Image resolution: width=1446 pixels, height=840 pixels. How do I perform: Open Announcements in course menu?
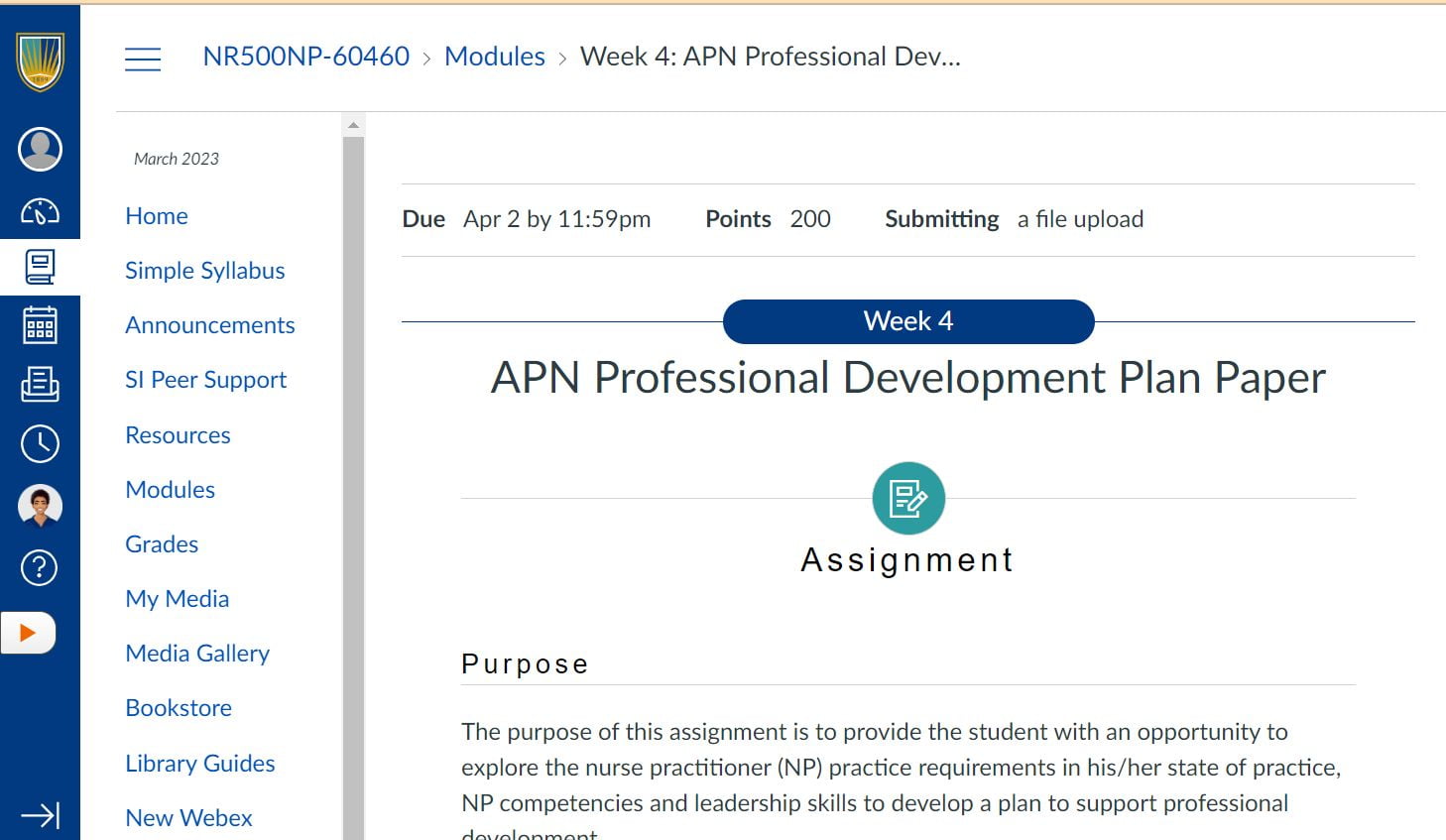(210, 325)
